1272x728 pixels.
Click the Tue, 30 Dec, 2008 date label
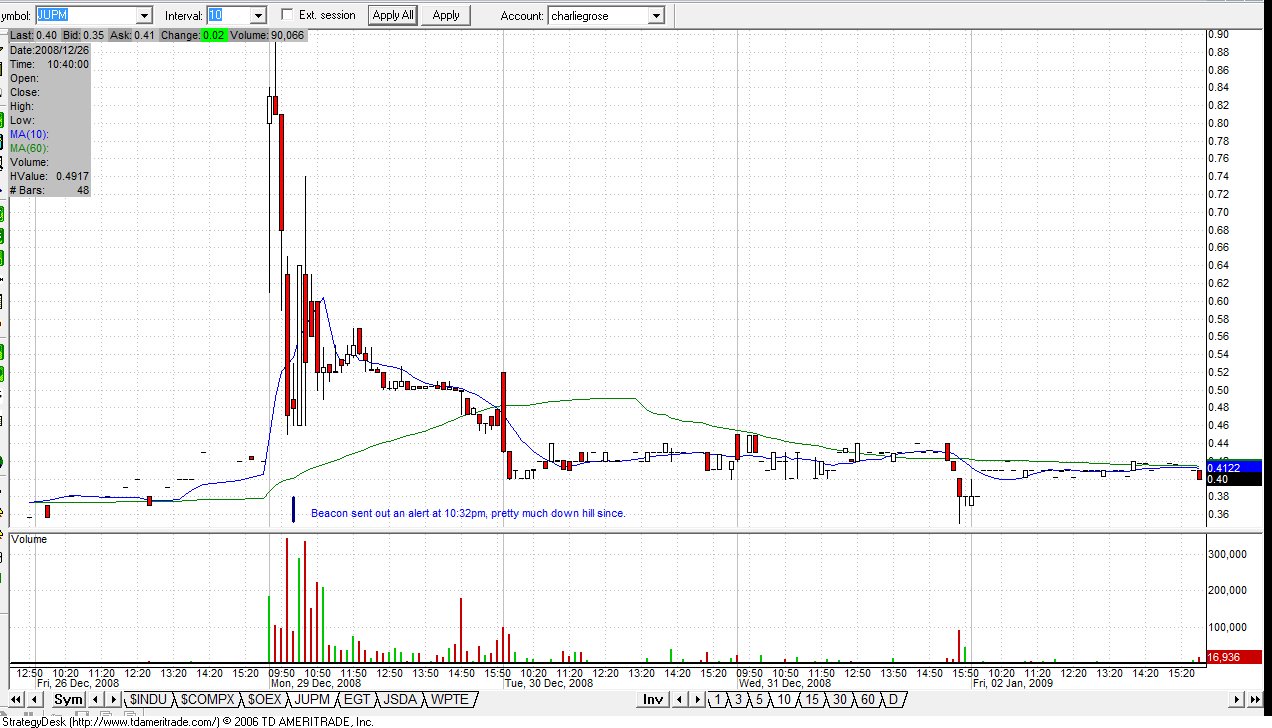coord(549,684)
